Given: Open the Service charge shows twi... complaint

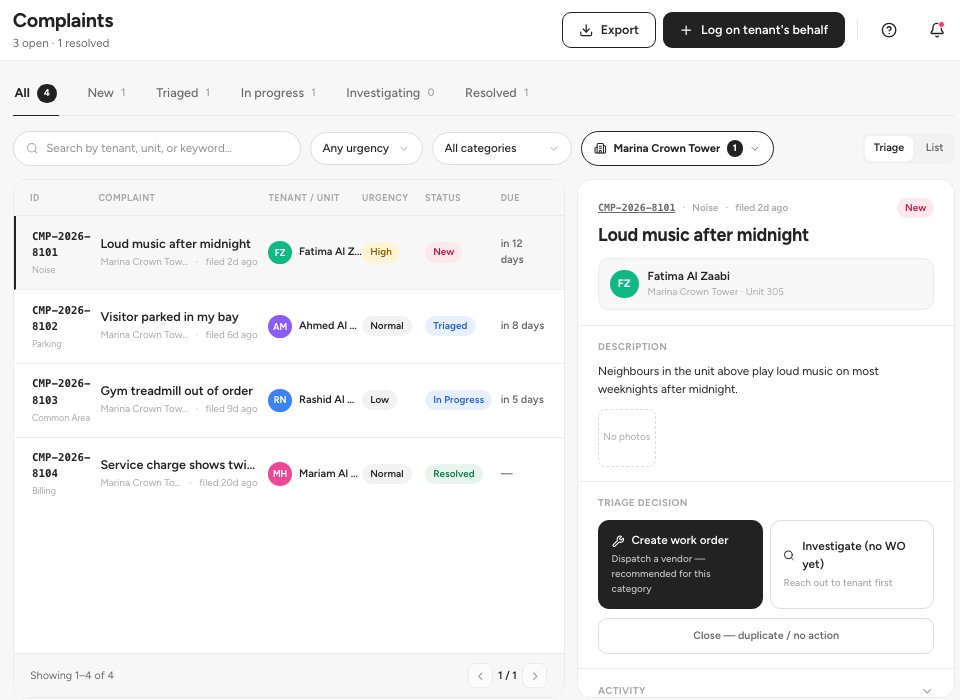Looking at the screenshot, I should point(178,465).
